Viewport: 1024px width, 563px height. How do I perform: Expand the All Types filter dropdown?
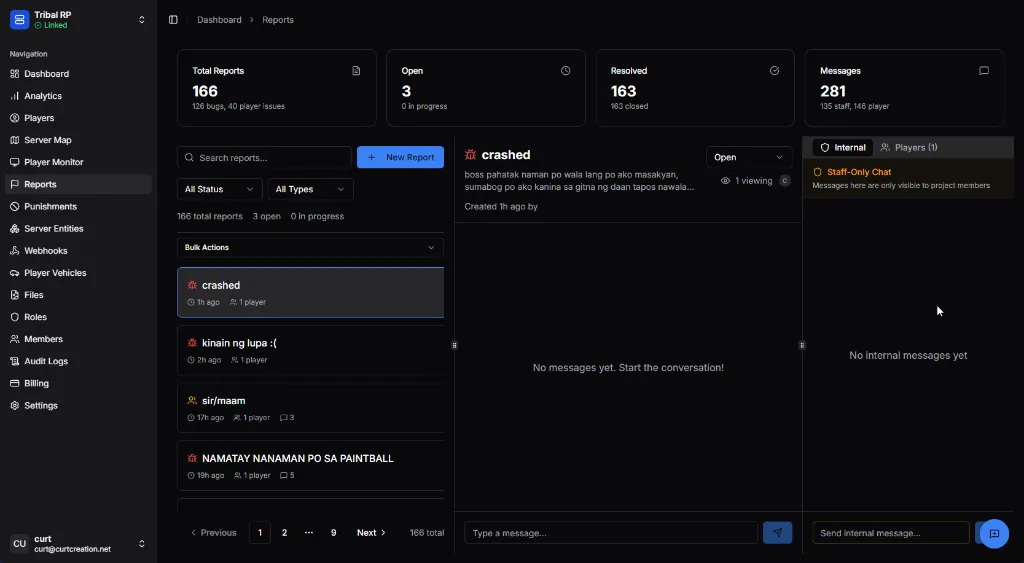[x=310, y=189]
